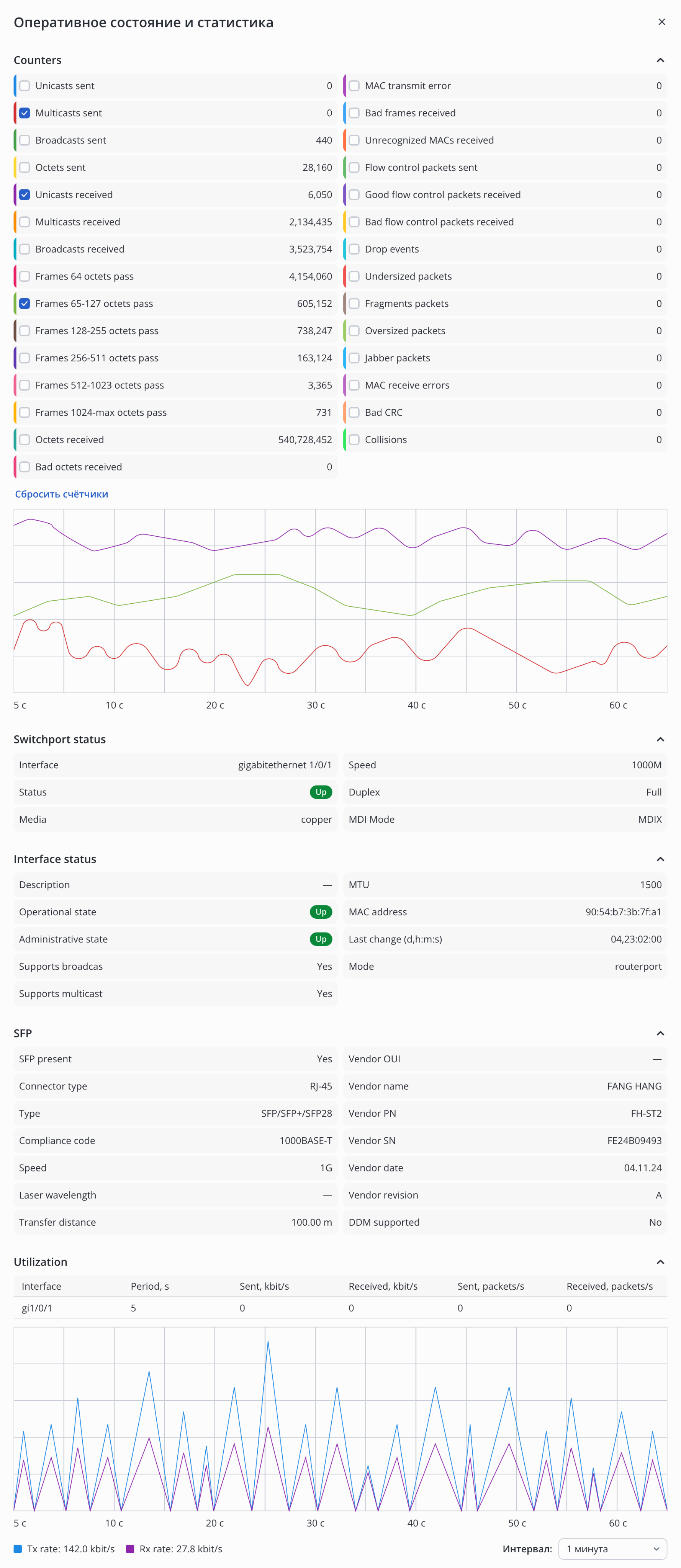Collapse the Utilization section chevron
Screen dimensions: 681x1568
click(x=660, y=1262)
